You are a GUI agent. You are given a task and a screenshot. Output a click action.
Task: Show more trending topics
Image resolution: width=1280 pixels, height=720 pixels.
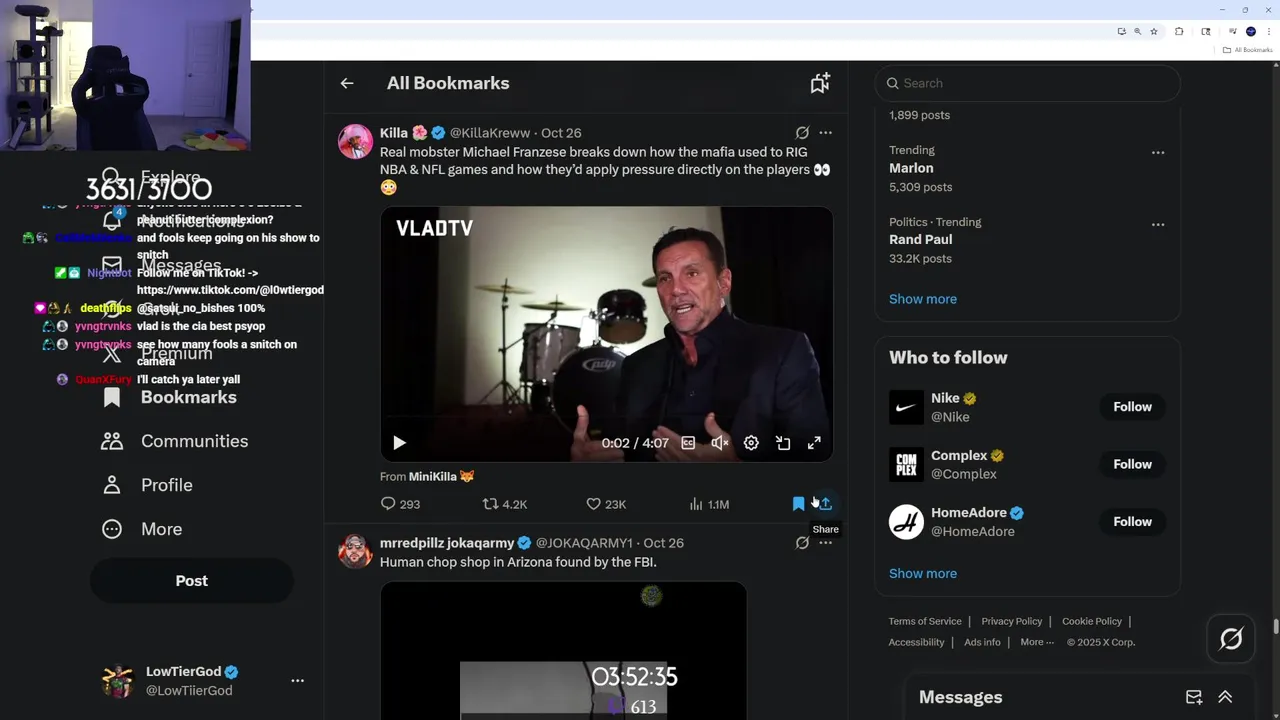click(923, 299)
